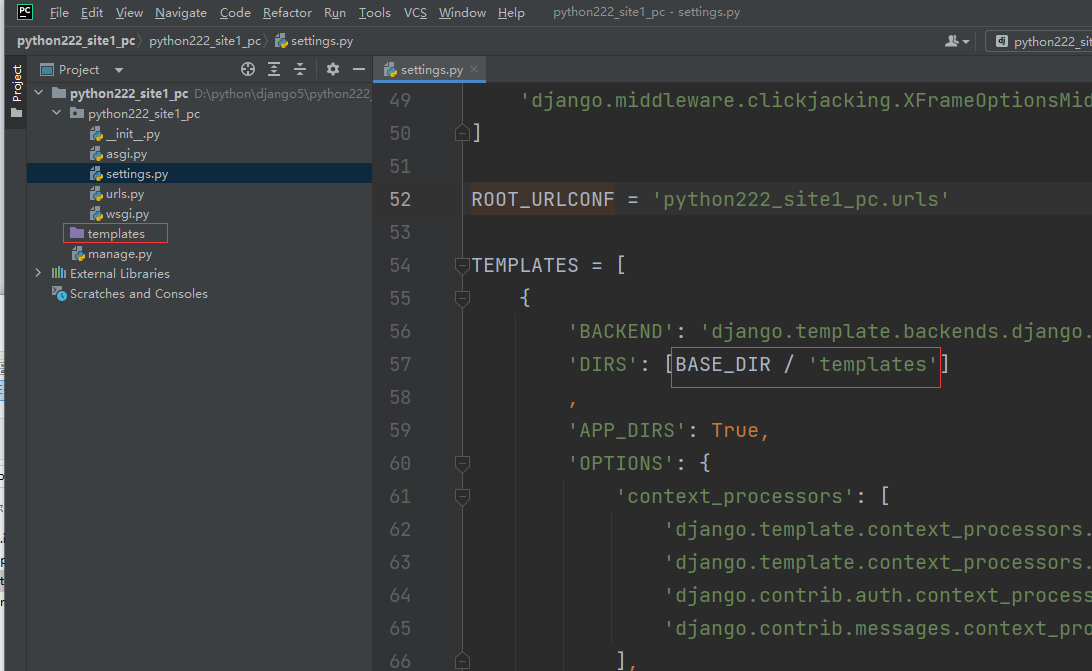Image resolution: width=1092 pixels, height=671 pixels.
Task: Open the Navigate menu
Action: pos(180,13)
